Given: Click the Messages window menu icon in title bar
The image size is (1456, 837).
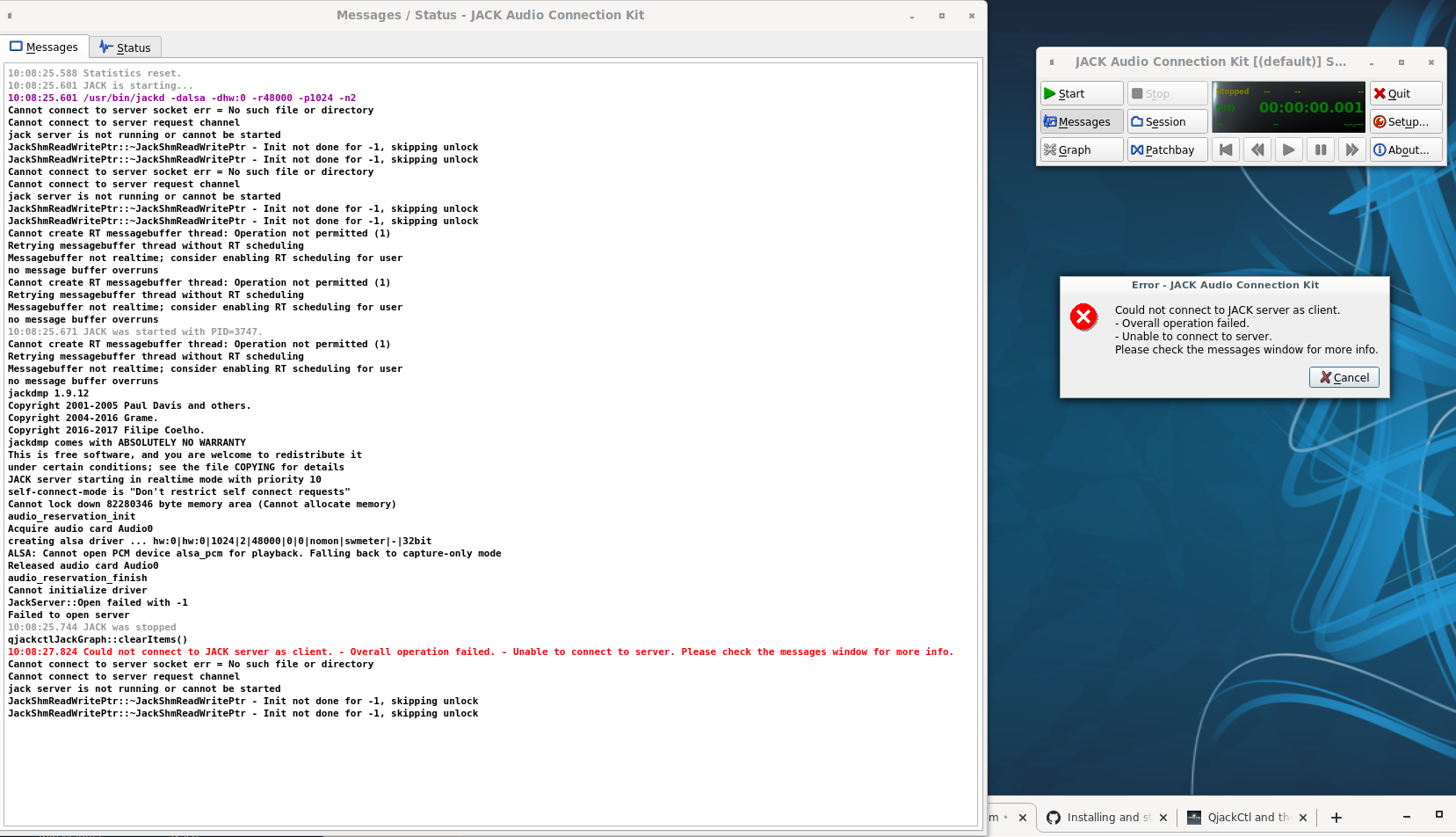Looking at the screenshot, I should pos(10,16).
